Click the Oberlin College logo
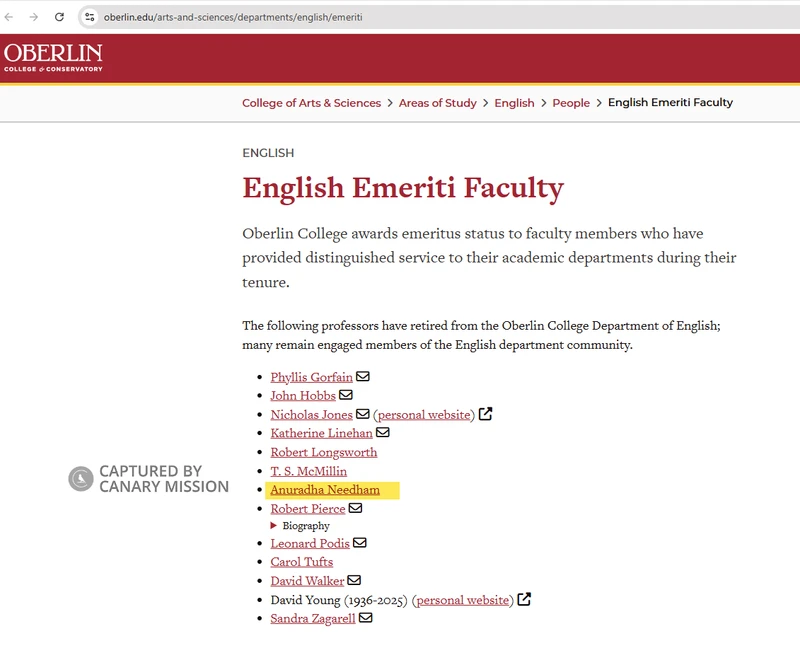800x648 pixels. pyautogui.click(x=53, y=58)
